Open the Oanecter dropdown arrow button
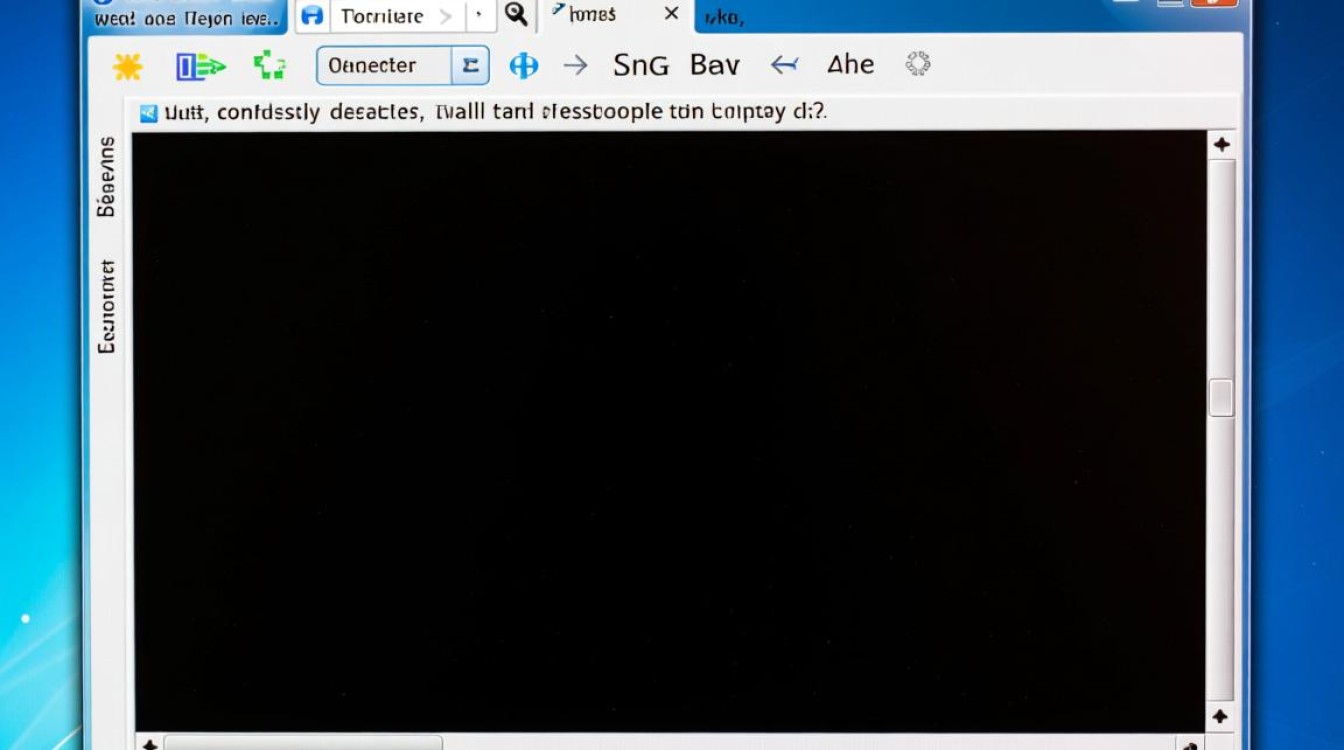Screen dimensions: 1344x750 470,66
